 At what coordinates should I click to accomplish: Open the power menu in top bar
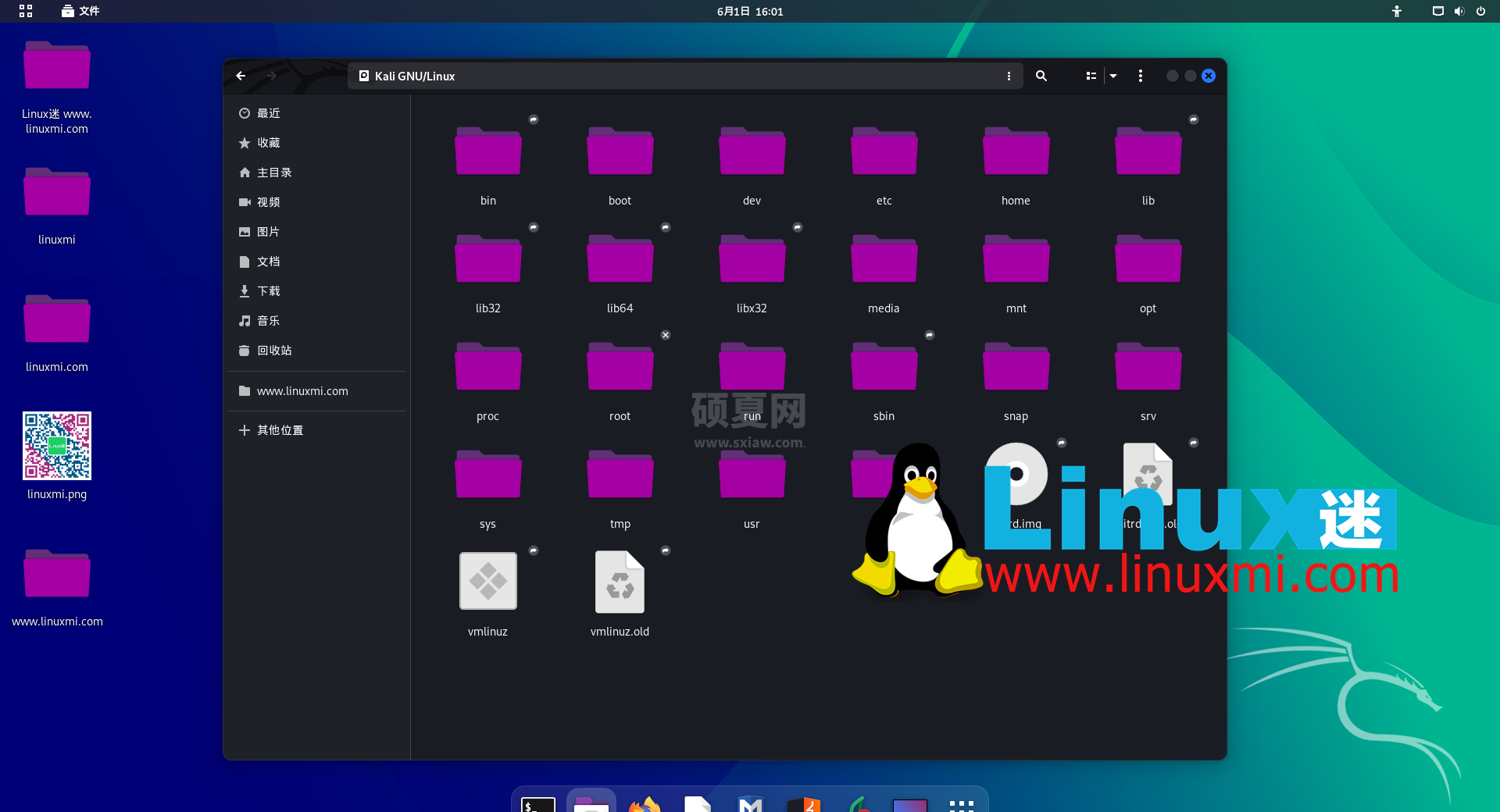click(1480, 11)
